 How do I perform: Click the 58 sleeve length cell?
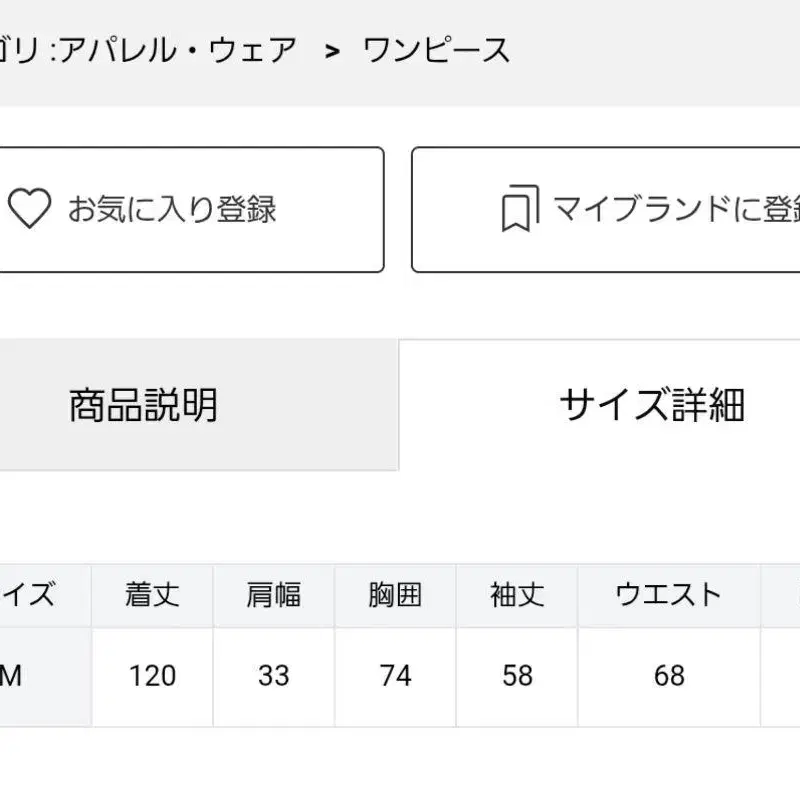coord(517,676)
